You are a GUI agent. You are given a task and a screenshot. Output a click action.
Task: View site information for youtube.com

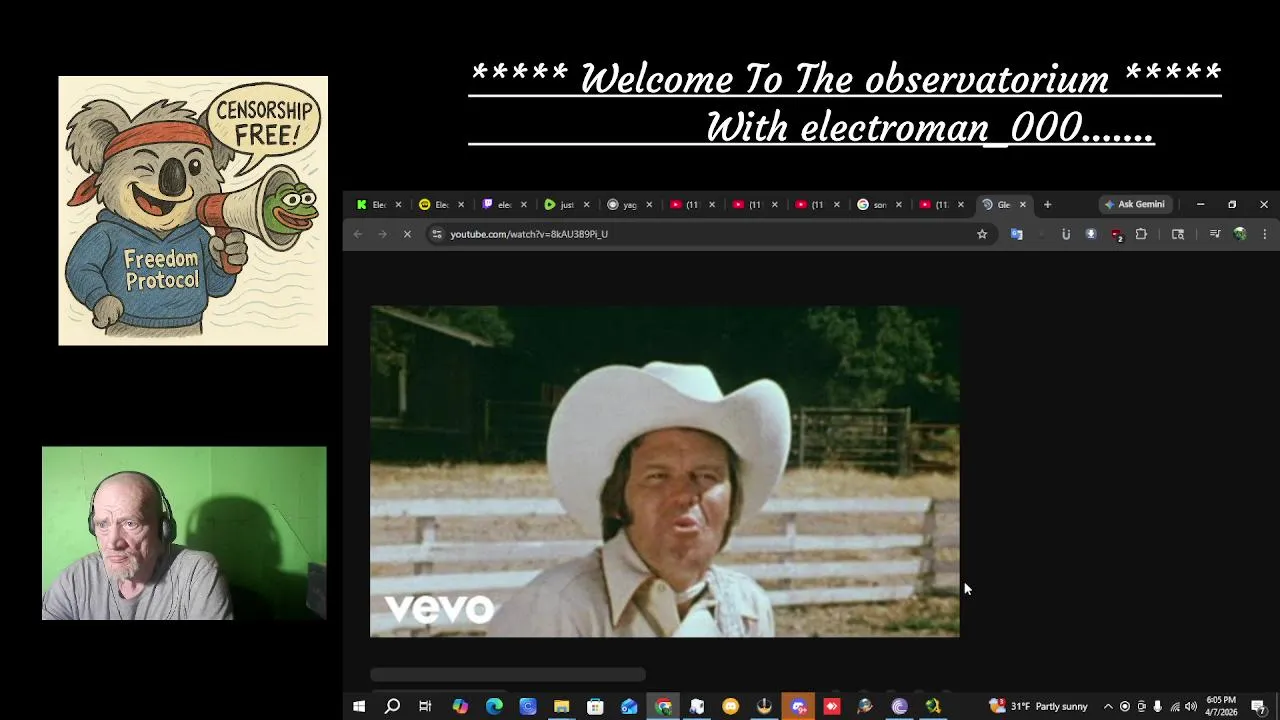click(436, 234)
